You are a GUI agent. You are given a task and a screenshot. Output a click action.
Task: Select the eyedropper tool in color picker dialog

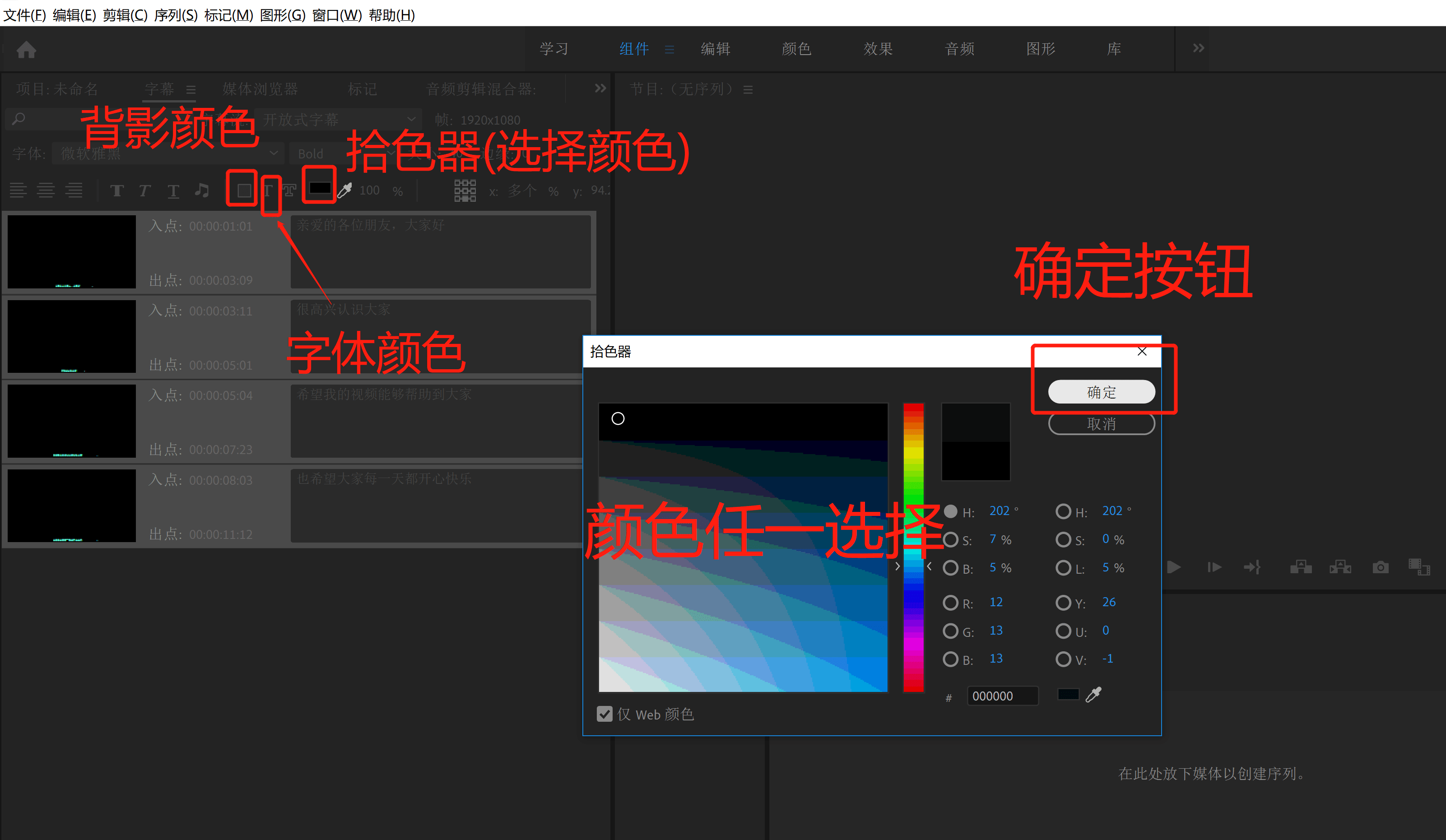[x=1093, y=694]
